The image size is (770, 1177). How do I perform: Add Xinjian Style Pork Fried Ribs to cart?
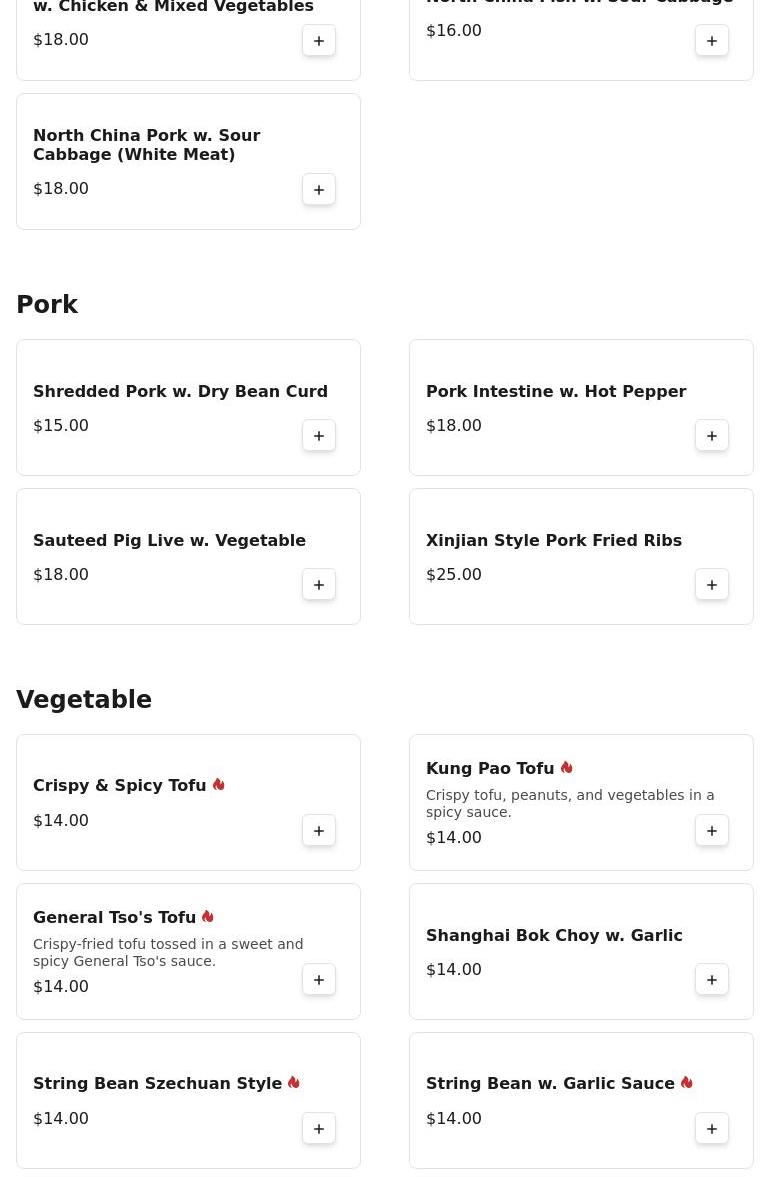coord(712,585)
